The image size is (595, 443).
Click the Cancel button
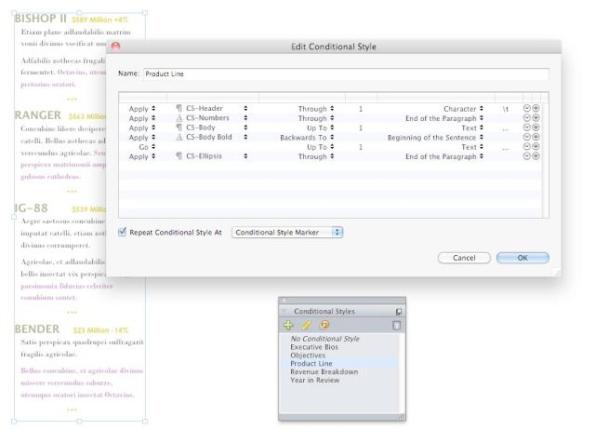point(464,258)
